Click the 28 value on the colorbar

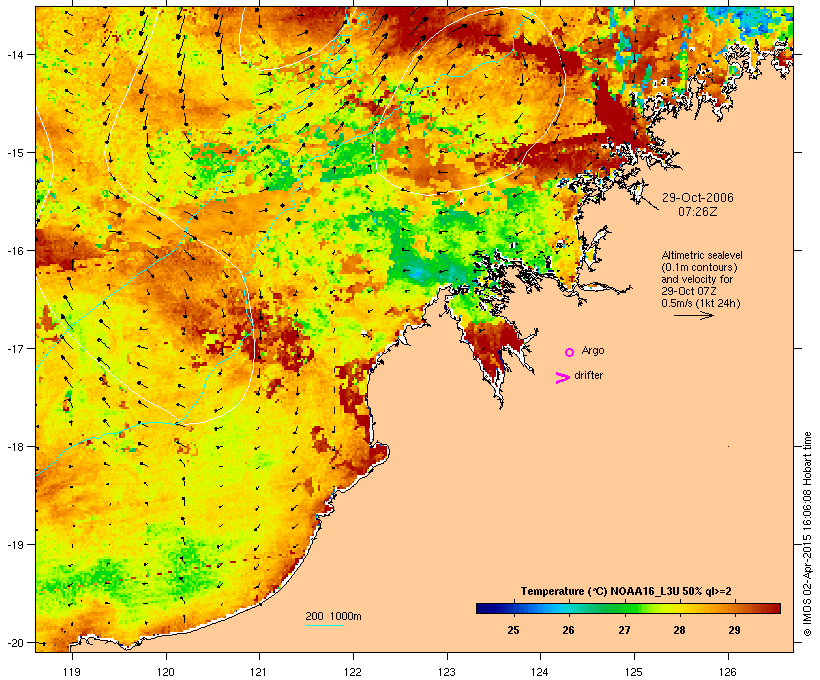tap(679, 630)
